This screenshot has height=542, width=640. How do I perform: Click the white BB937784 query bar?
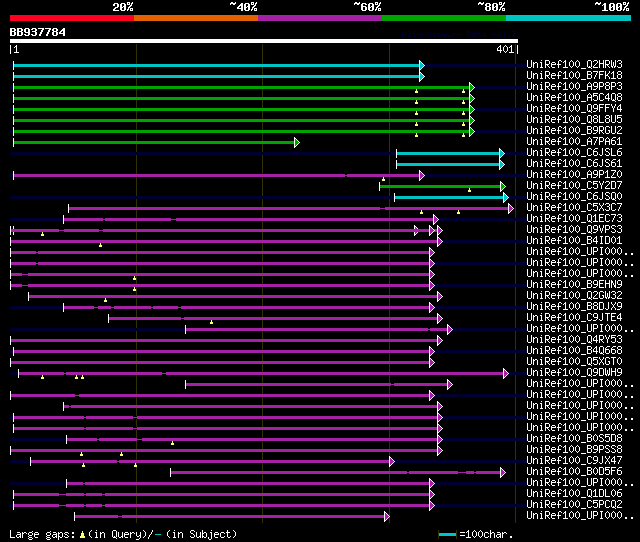(264, 41)
